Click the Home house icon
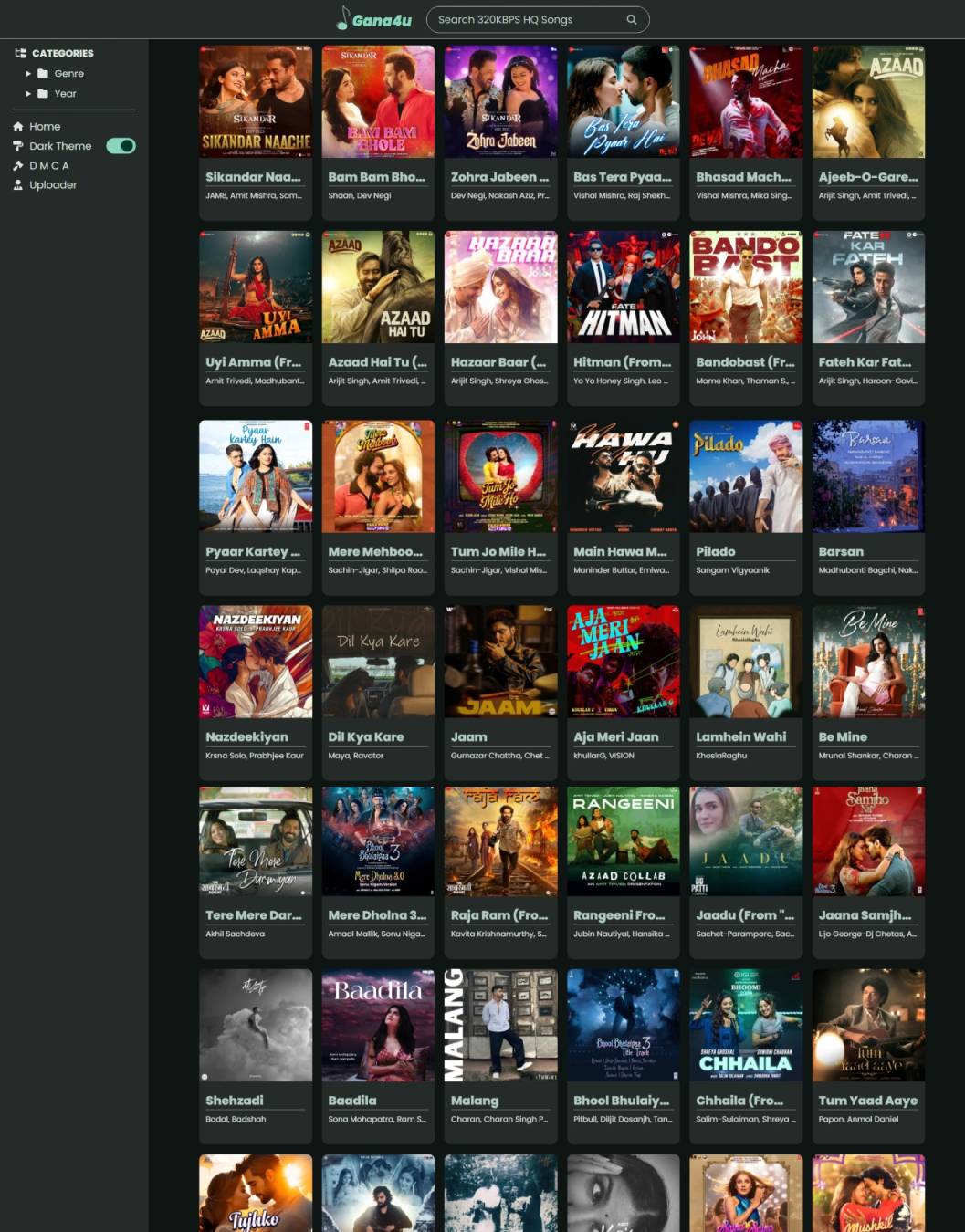965x1232 pixels. click(x=18, y=127)
